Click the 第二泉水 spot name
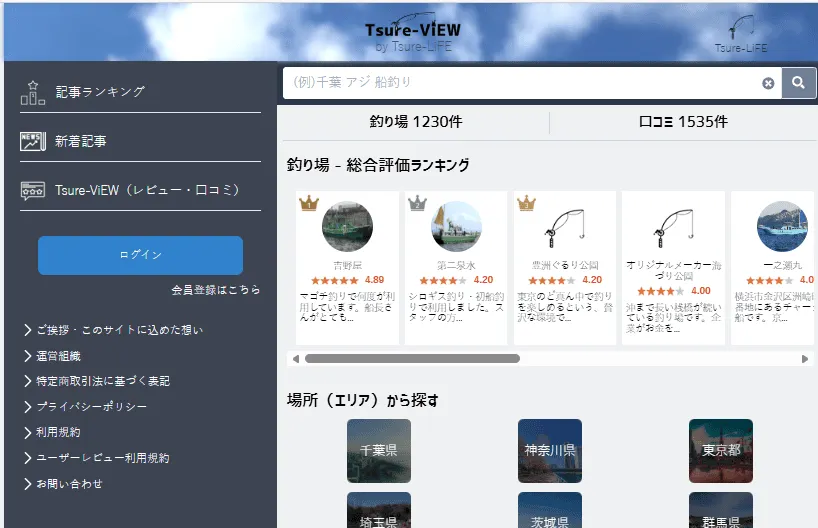Viewport: 818px width, 528px height. [456, 266]
